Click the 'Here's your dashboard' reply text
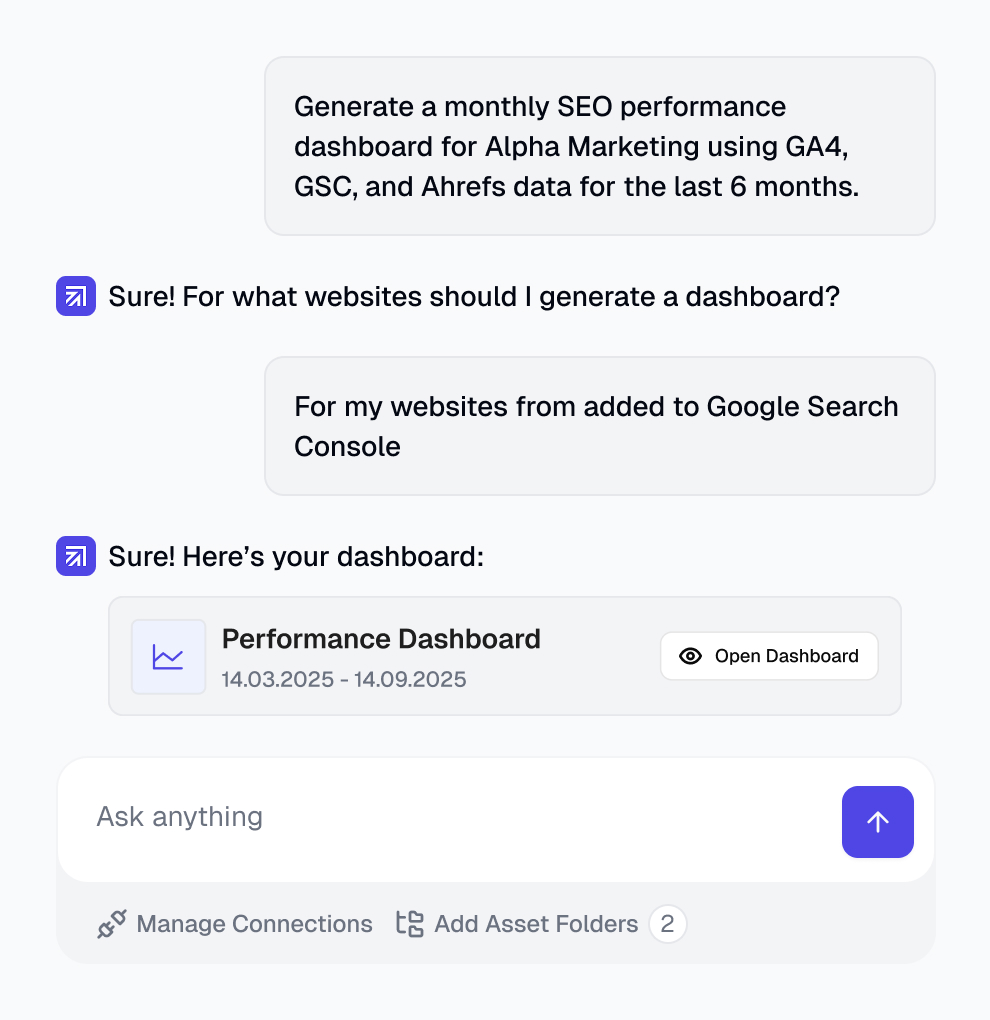The height and width of the screenshot is (1020, 990). click(296, 557)
